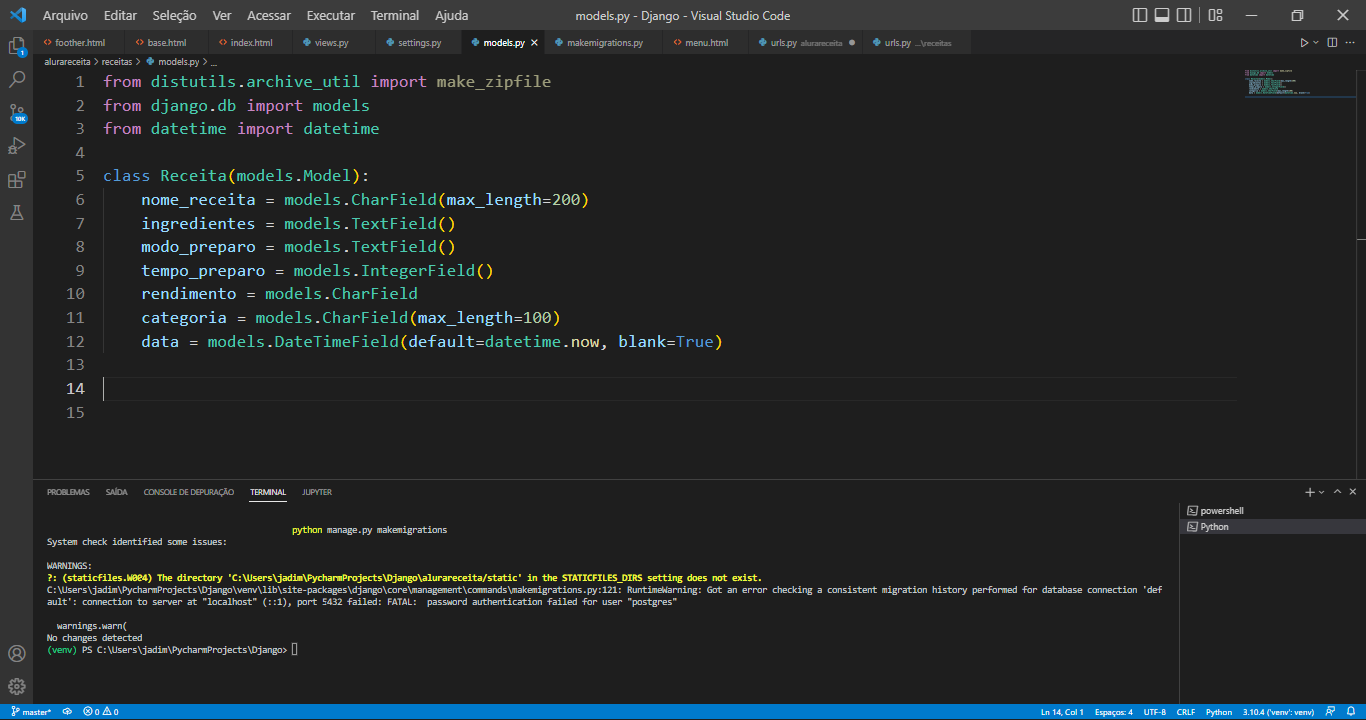1366x720 pixels.
Task: Open the Accounts menu icon
Action: tap(16, 654)
